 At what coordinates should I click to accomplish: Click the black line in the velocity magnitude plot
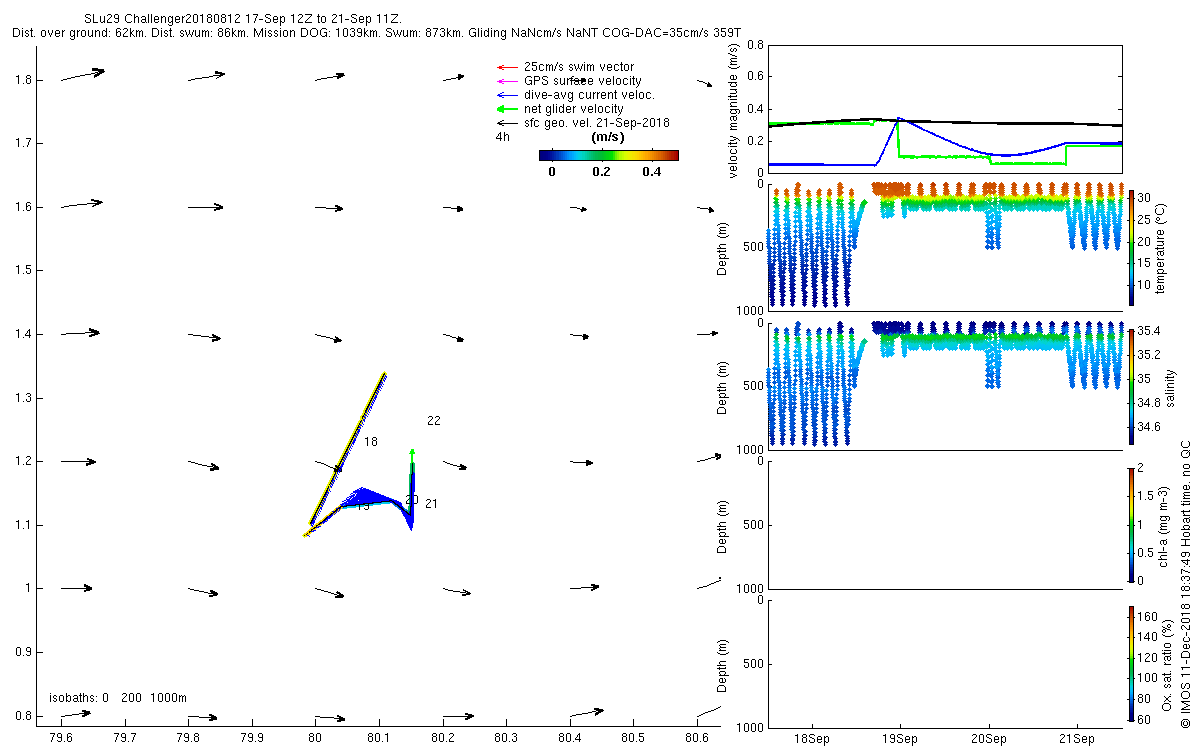[945, 122]
